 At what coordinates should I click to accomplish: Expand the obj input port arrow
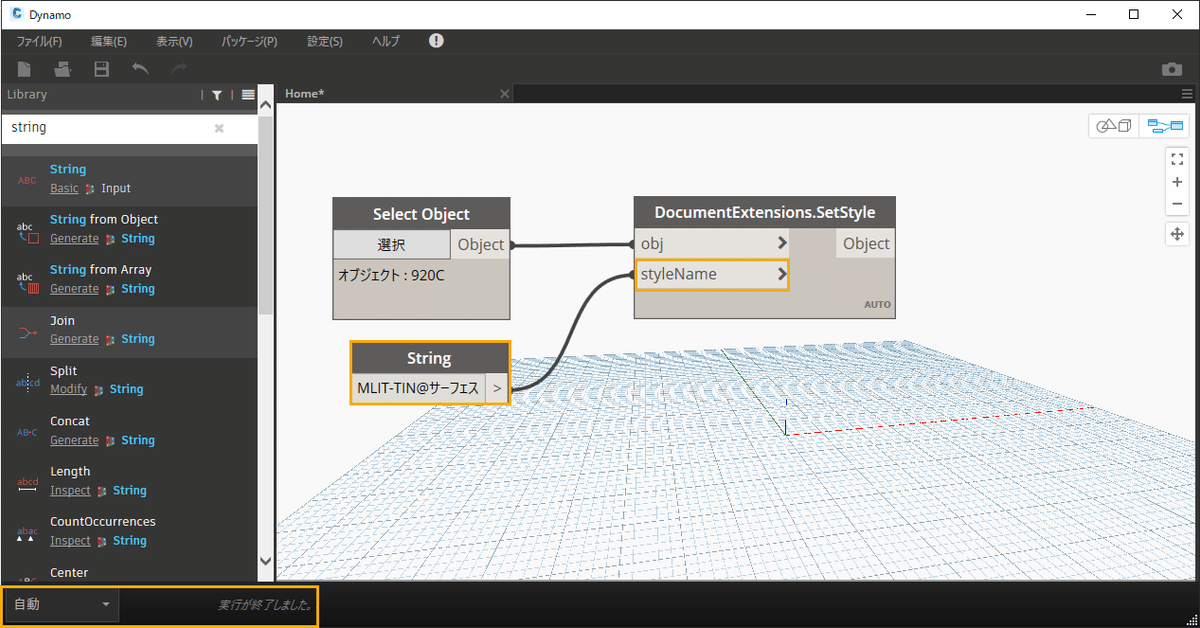pos(781,243)
